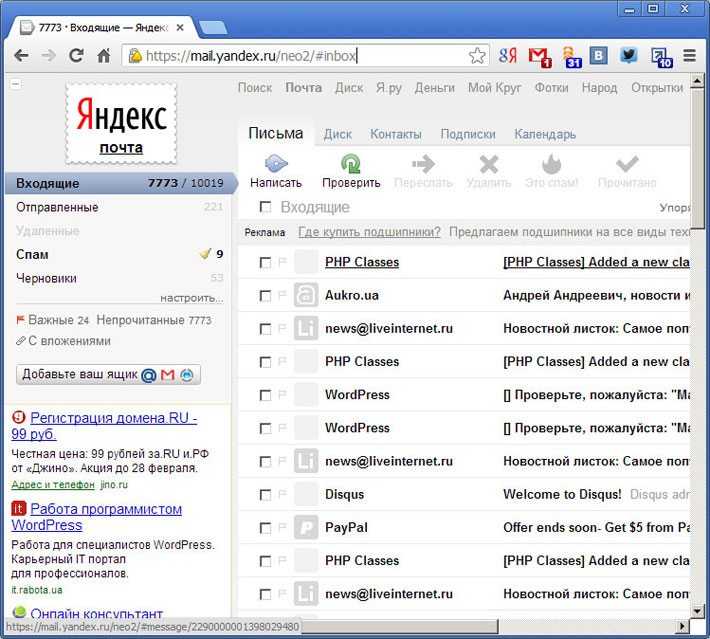Image resolution: width=710 pixels, height=639 pixels.
Task: Click the browser Forward arrow
Action: click(48, 56)
